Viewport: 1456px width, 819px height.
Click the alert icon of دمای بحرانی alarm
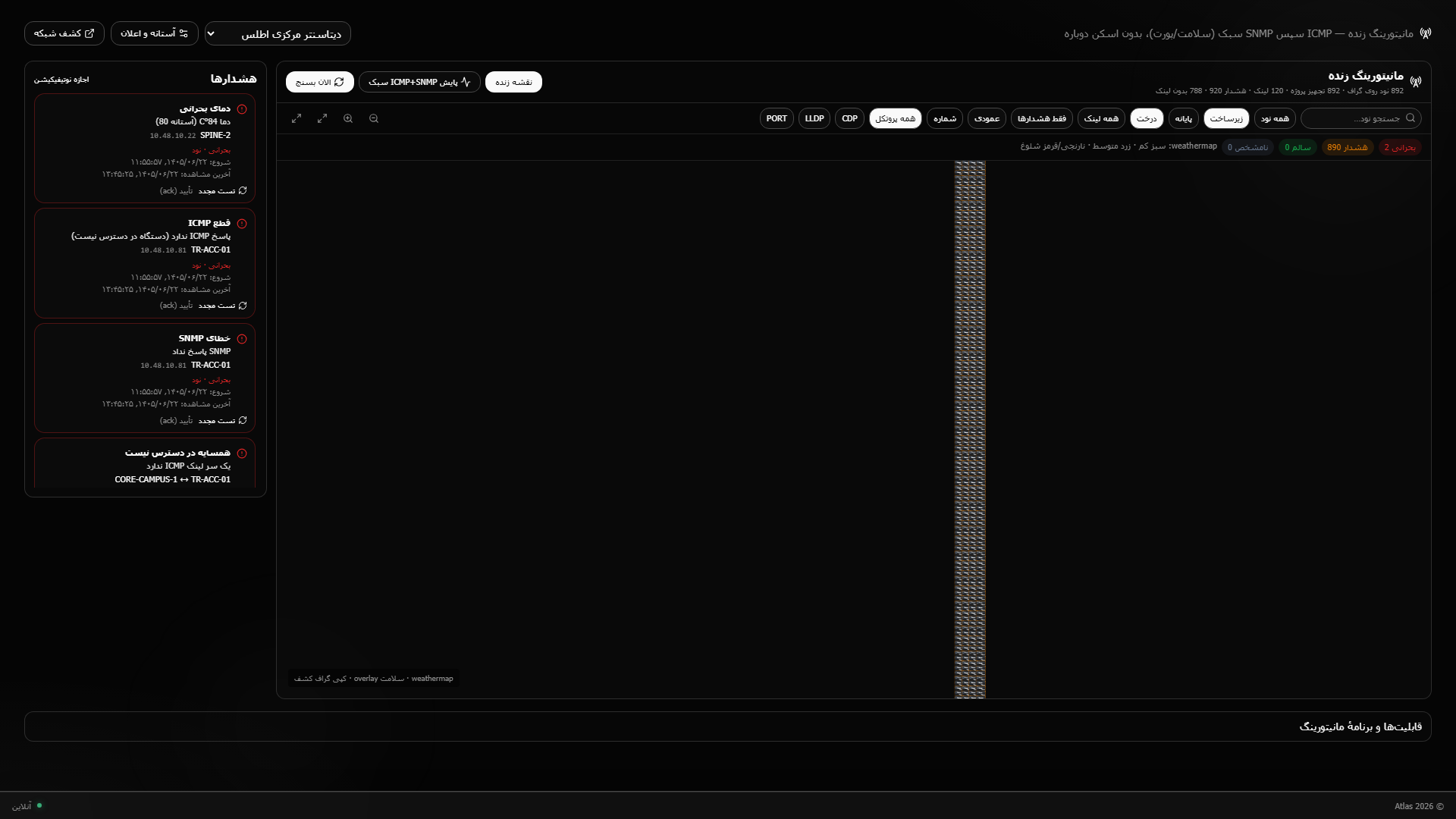pyautogui.click(x=242, y=109)
